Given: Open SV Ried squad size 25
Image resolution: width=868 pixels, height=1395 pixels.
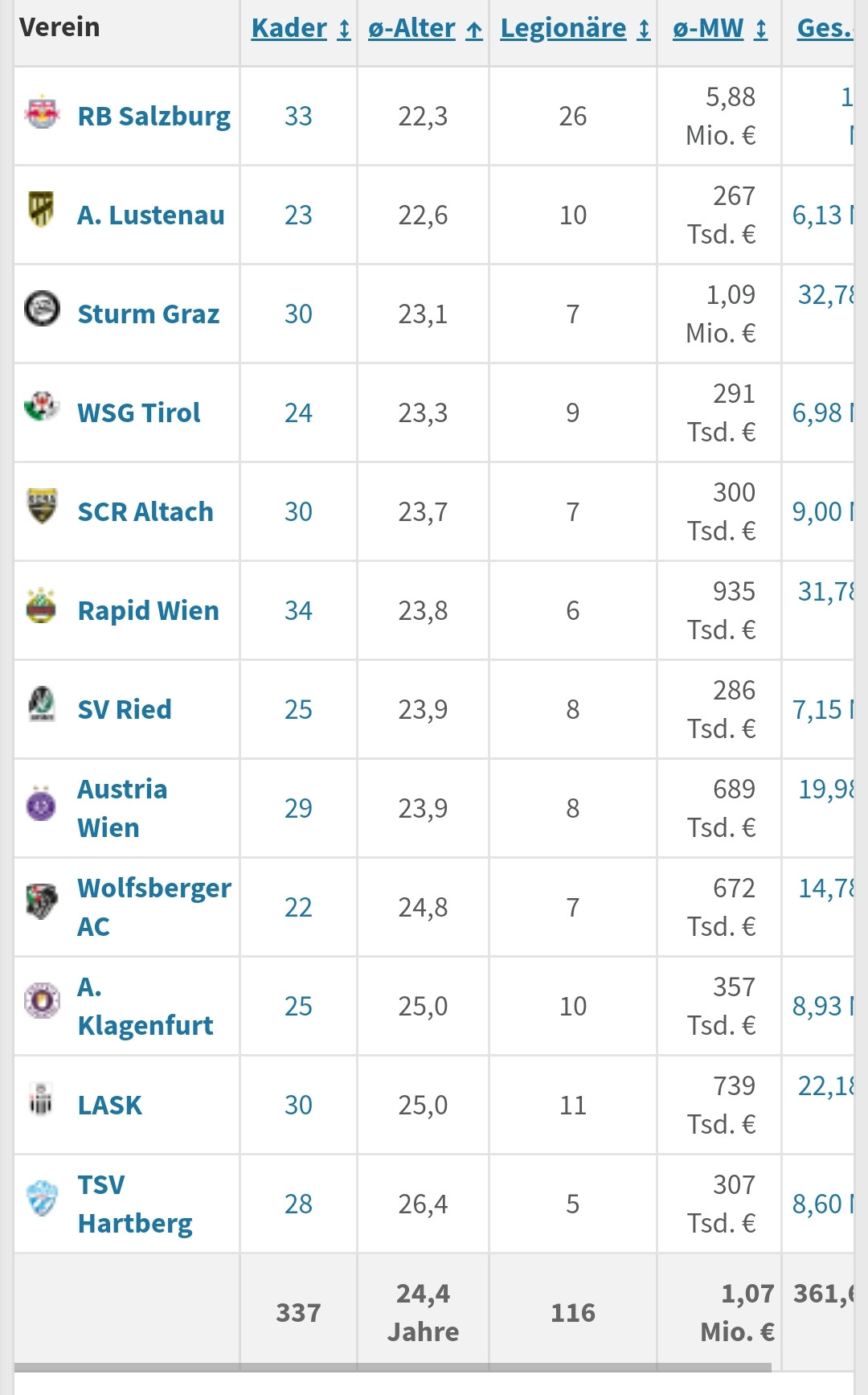Looking at the screenshot, I should pos(298,710).
